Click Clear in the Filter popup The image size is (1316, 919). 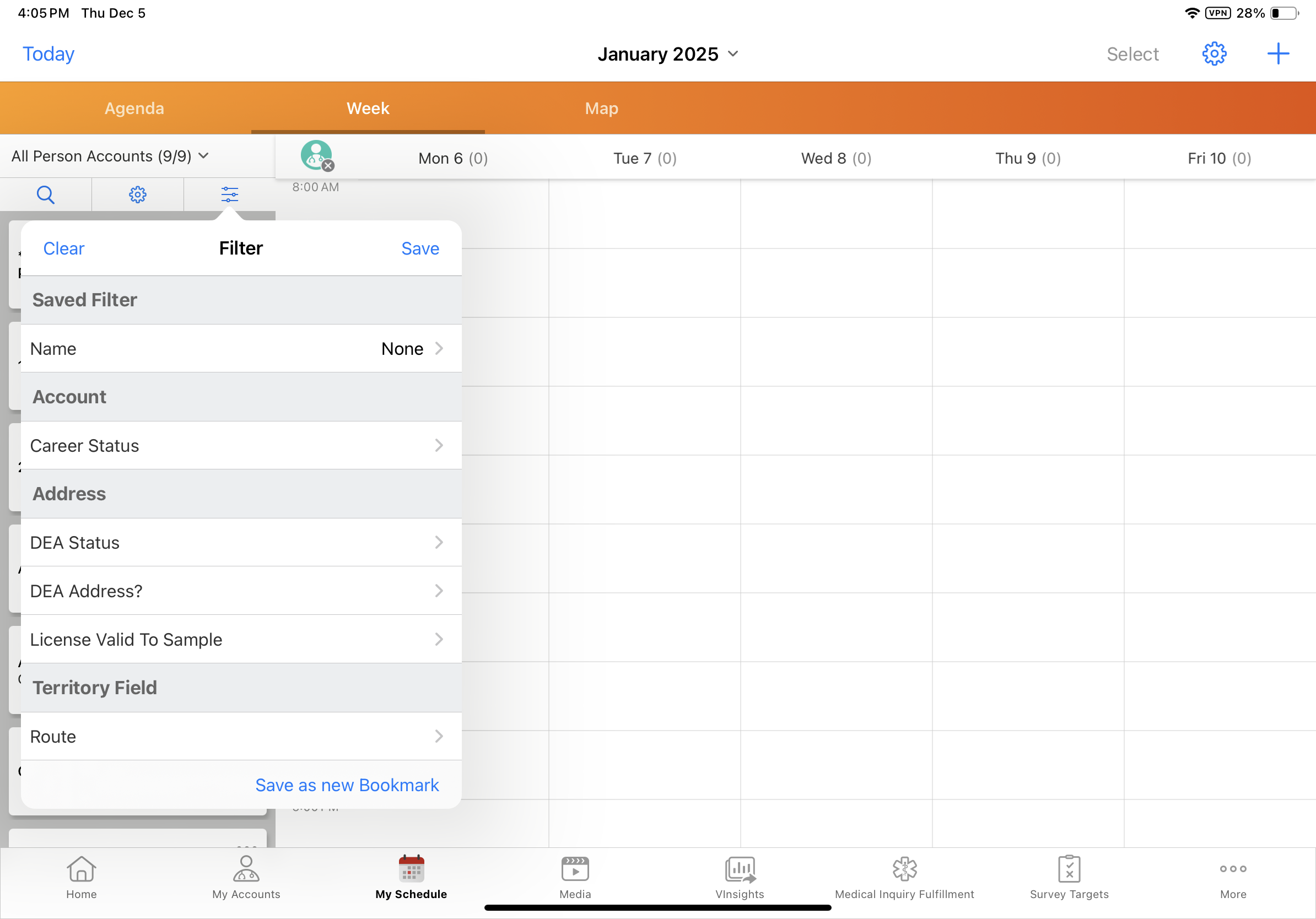63,248
